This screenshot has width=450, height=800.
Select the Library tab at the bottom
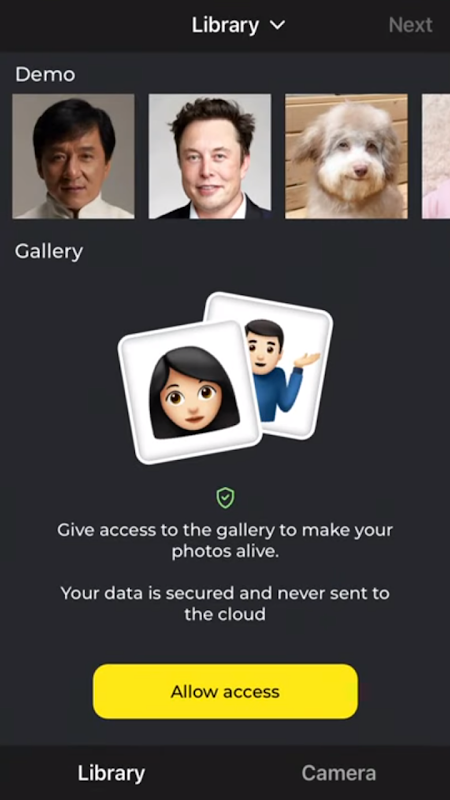(111, 773)
